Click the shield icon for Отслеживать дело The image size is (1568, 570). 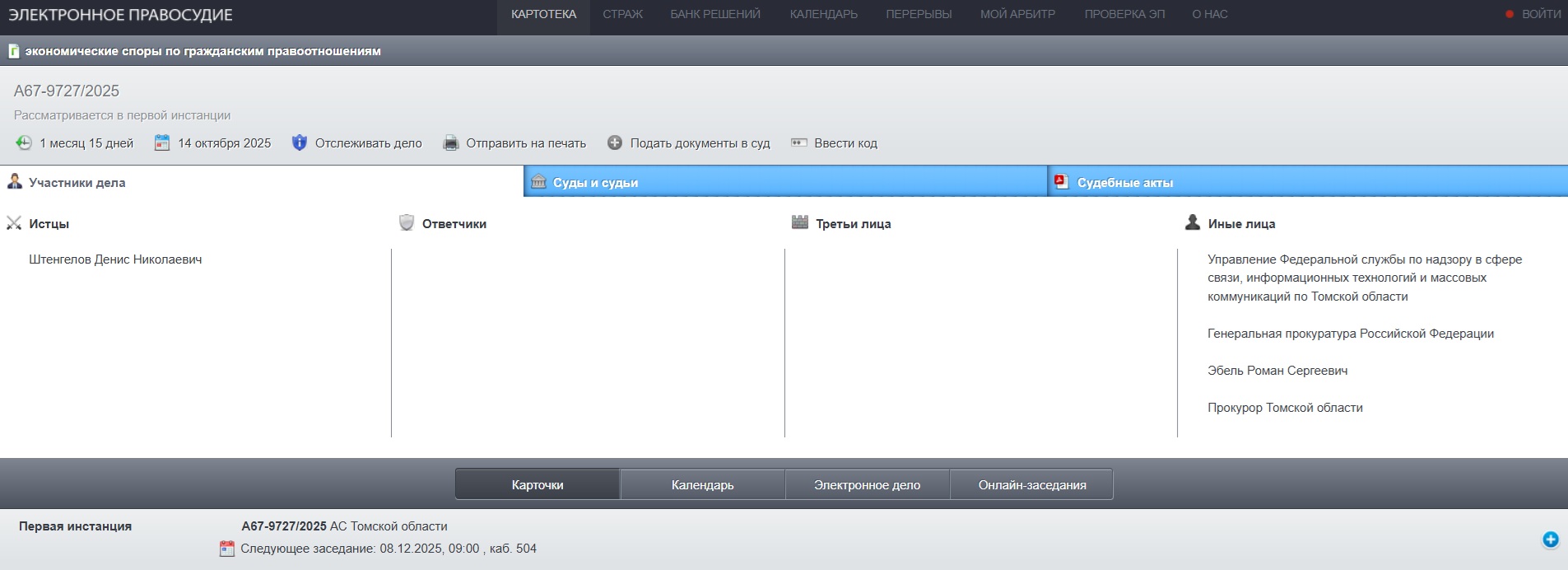coord(300,142)
